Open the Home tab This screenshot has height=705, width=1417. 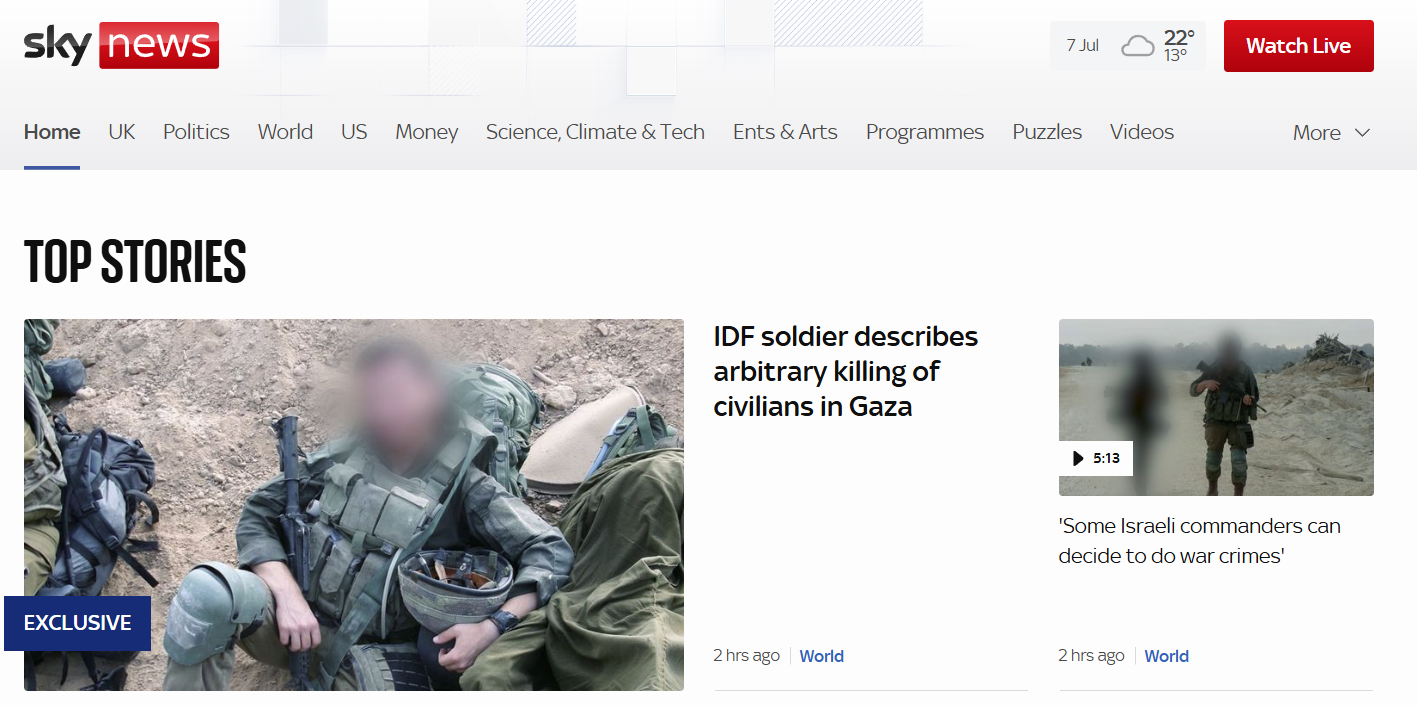[x=52, y=132]
